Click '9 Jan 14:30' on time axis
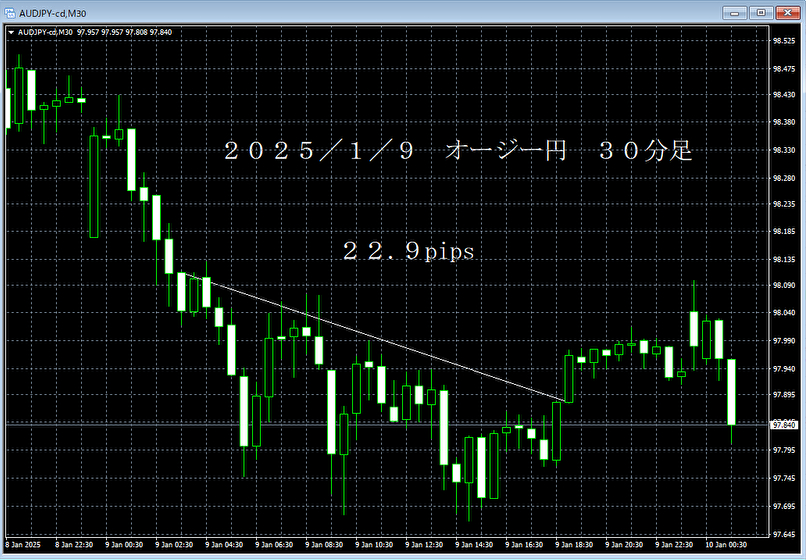Viewport: 806px width, 560px height. coord(472,545)
